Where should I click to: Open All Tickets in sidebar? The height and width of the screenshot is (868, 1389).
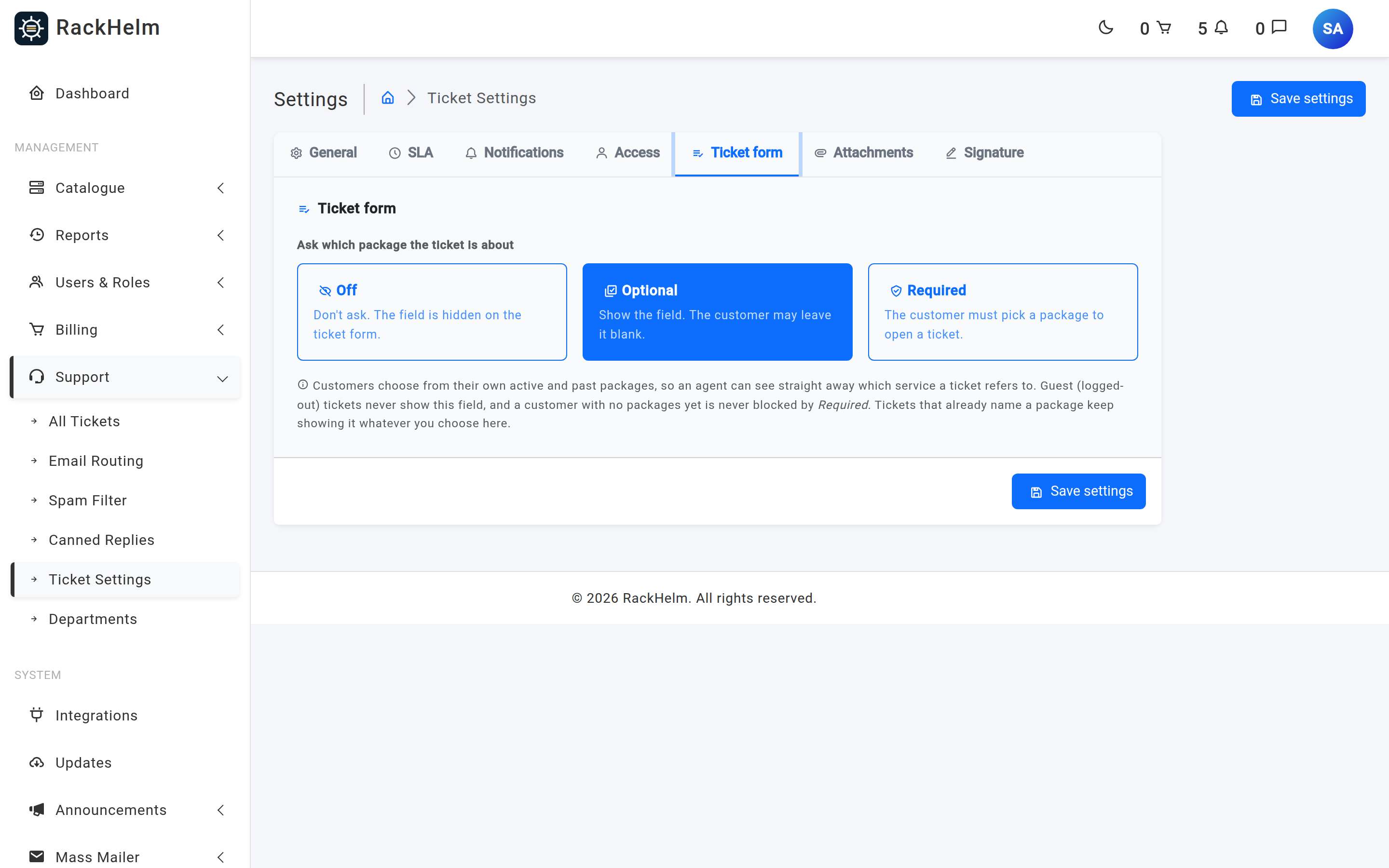84,421
